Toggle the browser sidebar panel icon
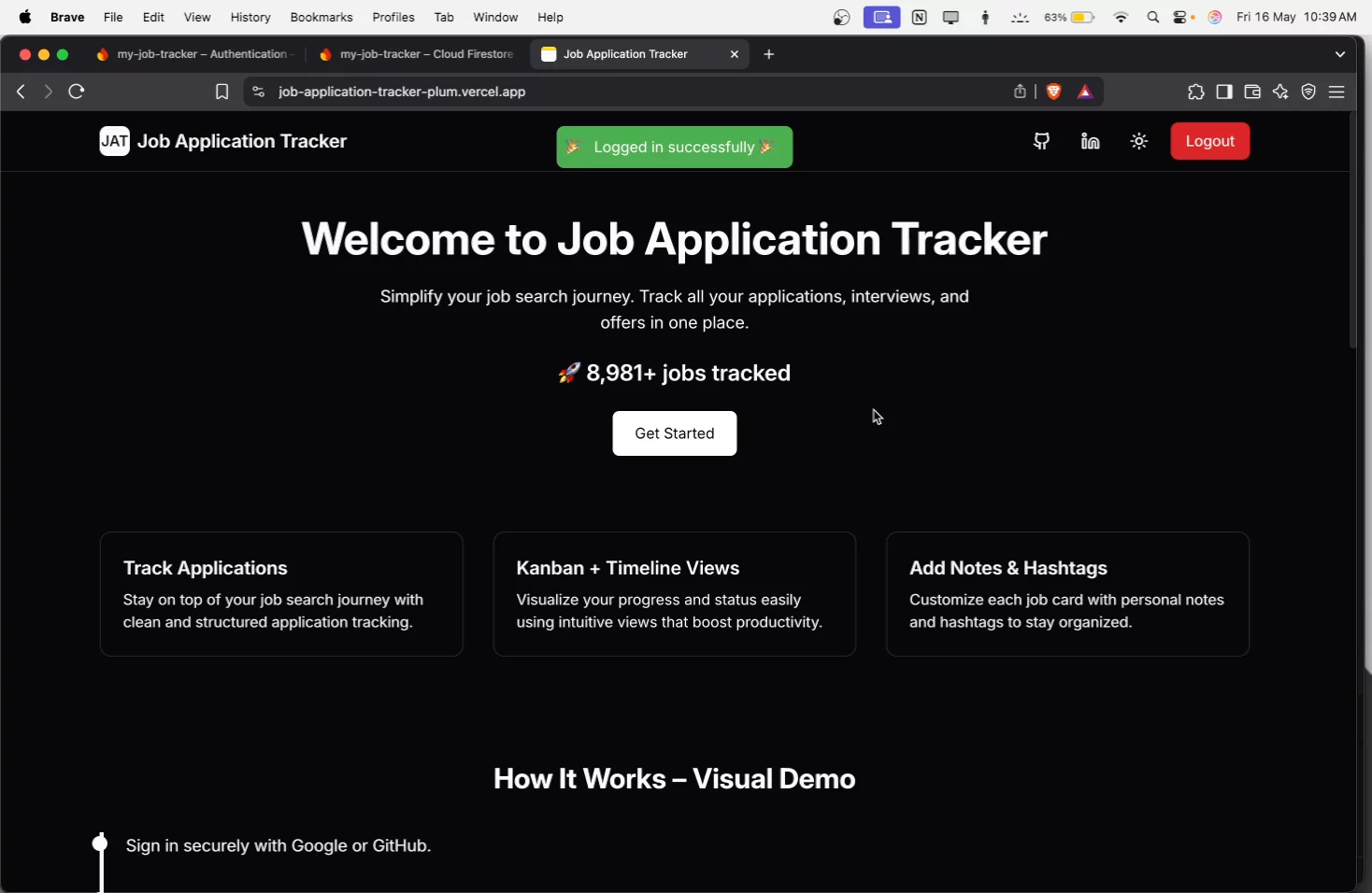Viewport: 1372px width, 893px height. 1224,92
